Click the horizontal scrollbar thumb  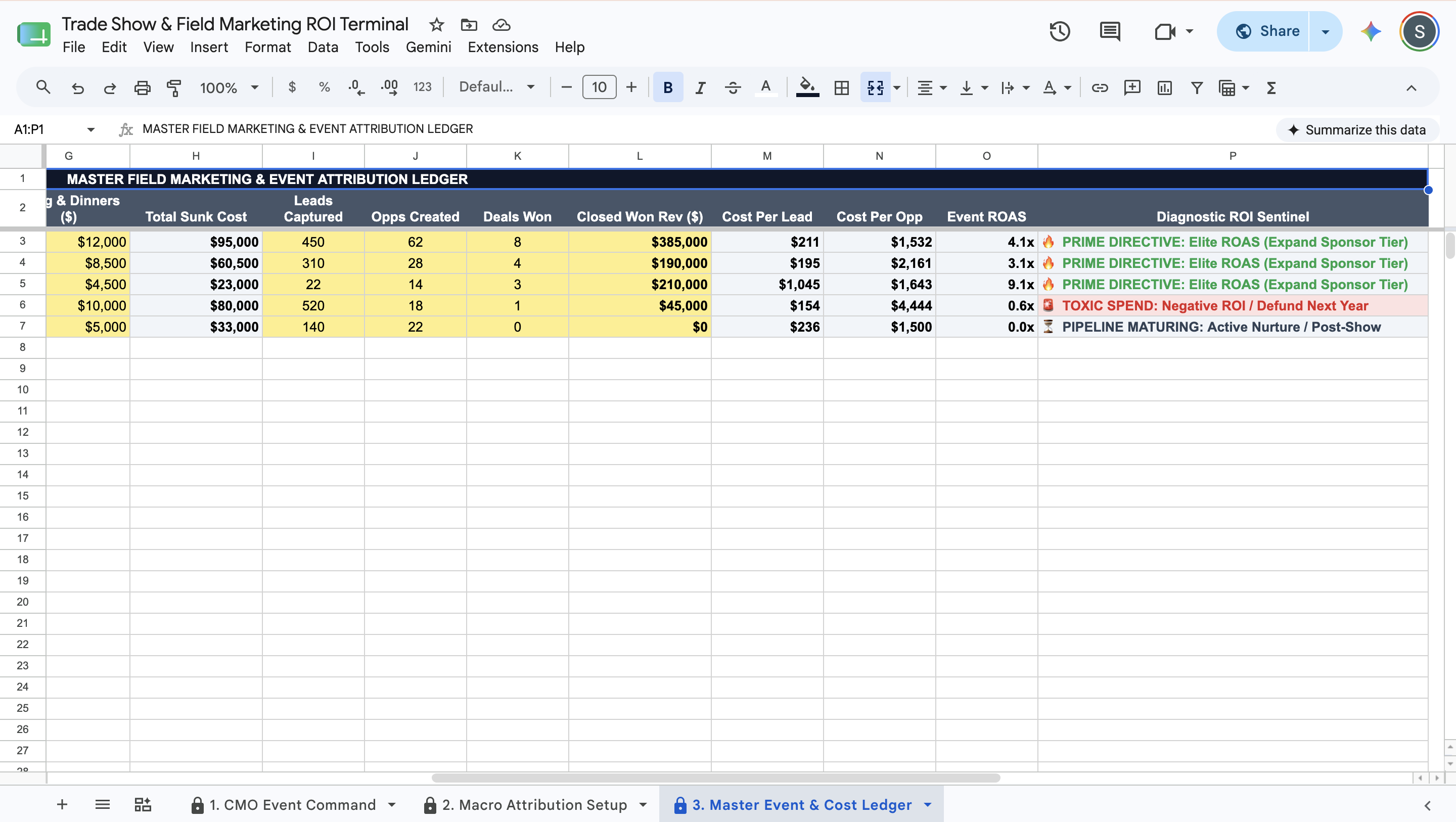715,778
